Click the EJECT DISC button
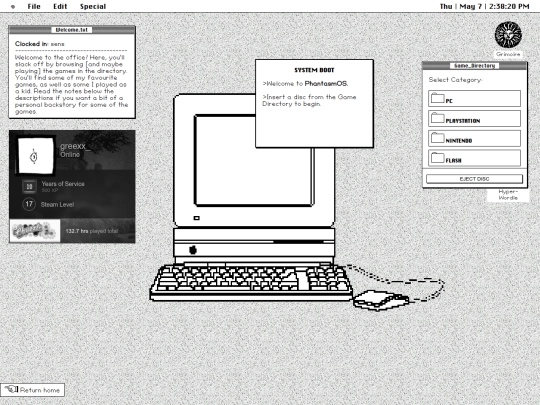Viewport: 540px width, 405px height. [x=474, y=179]
